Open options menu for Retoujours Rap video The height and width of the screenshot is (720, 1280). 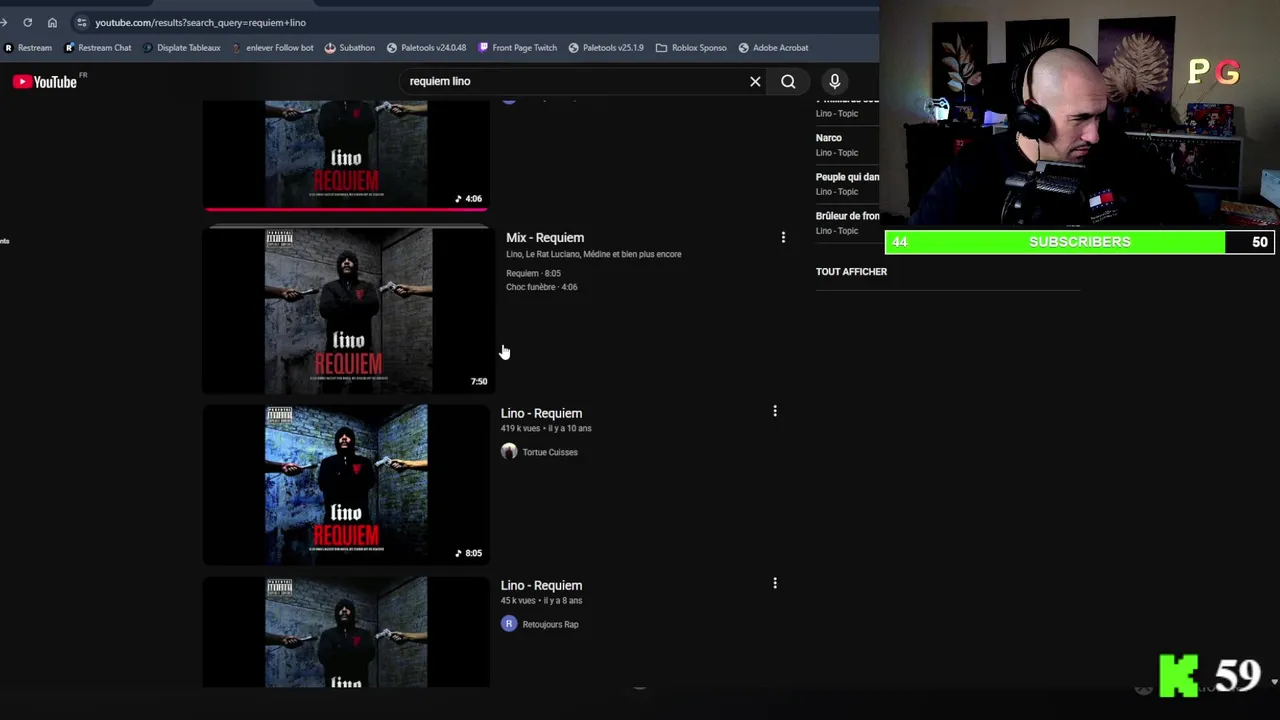774,583
